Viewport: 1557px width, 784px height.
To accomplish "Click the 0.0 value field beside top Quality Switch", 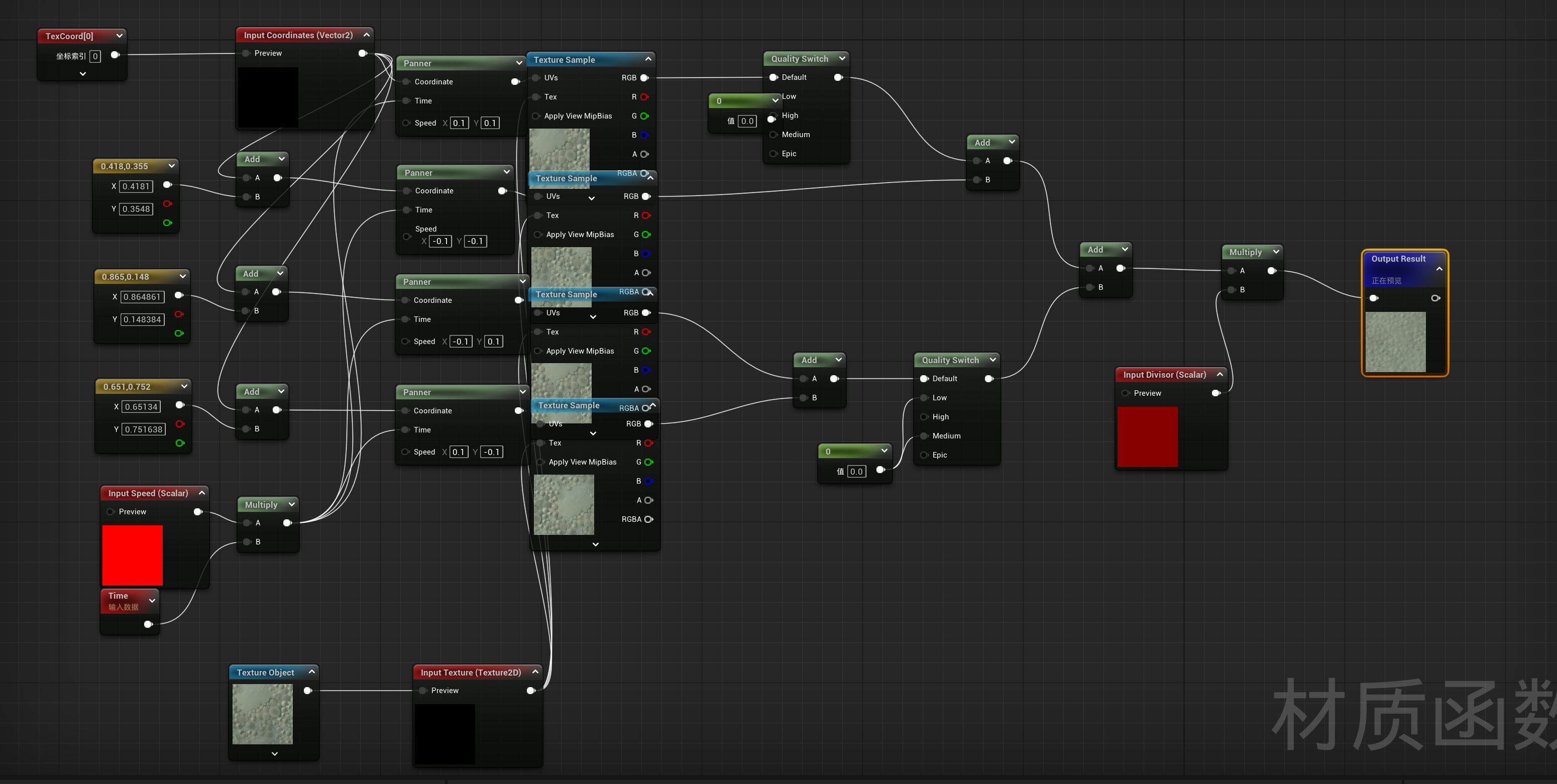I will point(747,121).
